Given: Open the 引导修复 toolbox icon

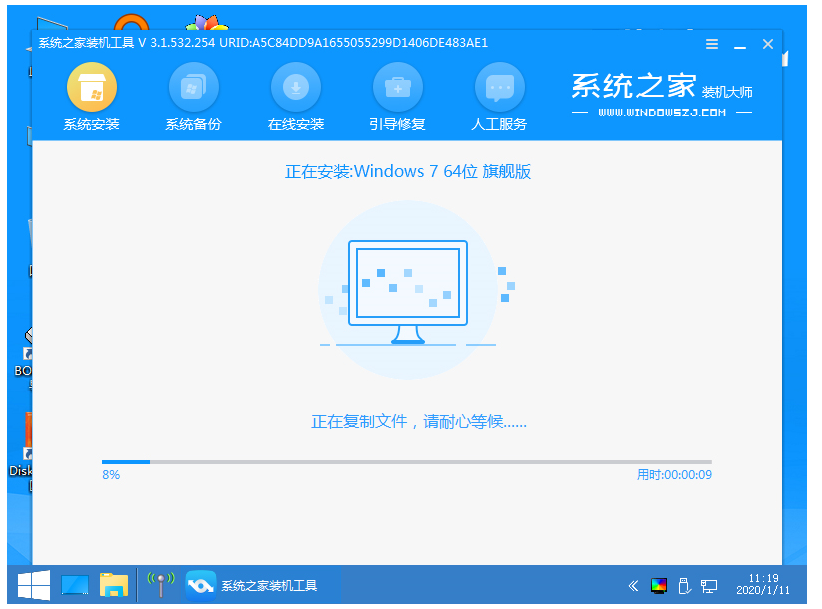Looking at the screenshot, I should tap(397, 88).
